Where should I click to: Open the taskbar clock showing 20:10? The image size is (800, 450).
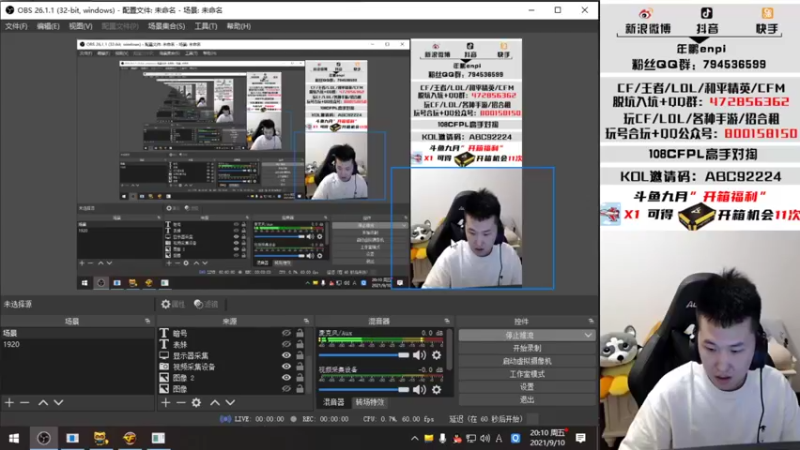[x=547, y=438]
